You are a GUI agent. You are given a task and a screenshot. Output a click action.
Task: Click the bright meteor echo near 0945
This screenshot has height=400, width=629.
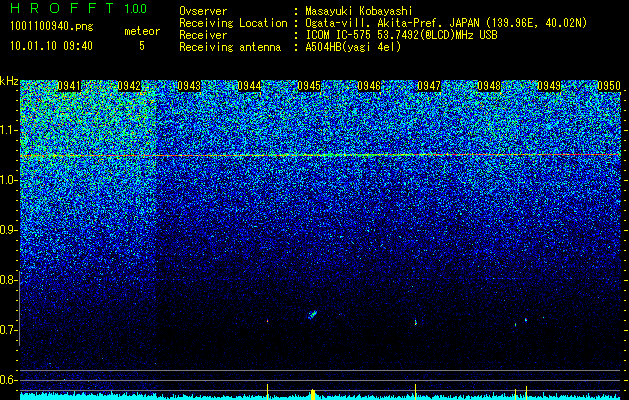tap(312, 315)
